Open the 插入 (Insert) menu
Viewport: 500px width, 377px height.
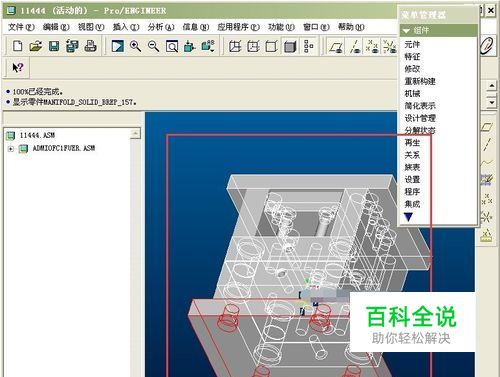(x=126, y=27)
